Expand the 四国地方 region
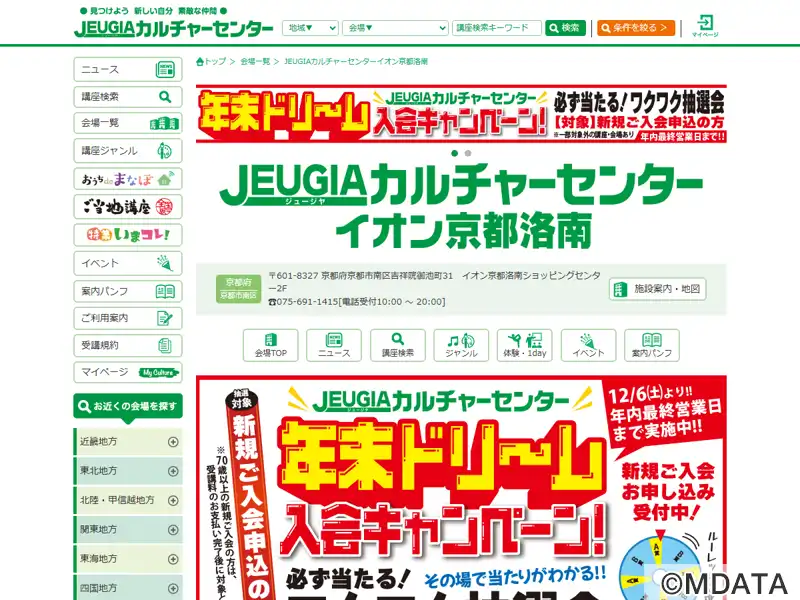The width and height of the screenshot is (800, 600). point(128,587)
